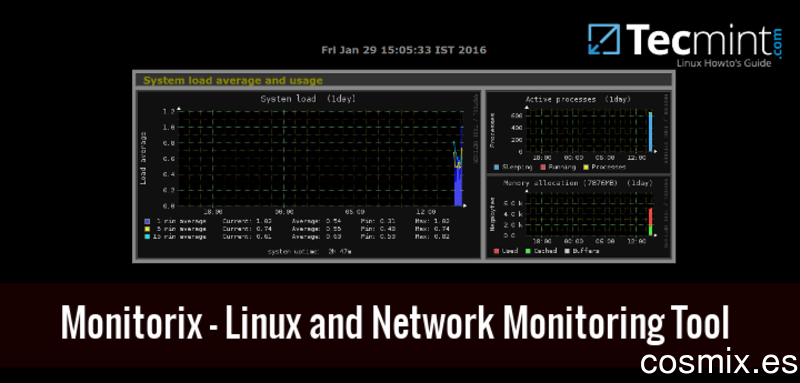800x383 pixels.
Task: Click the white Buffers legend square
Action: tap(567, 251)
